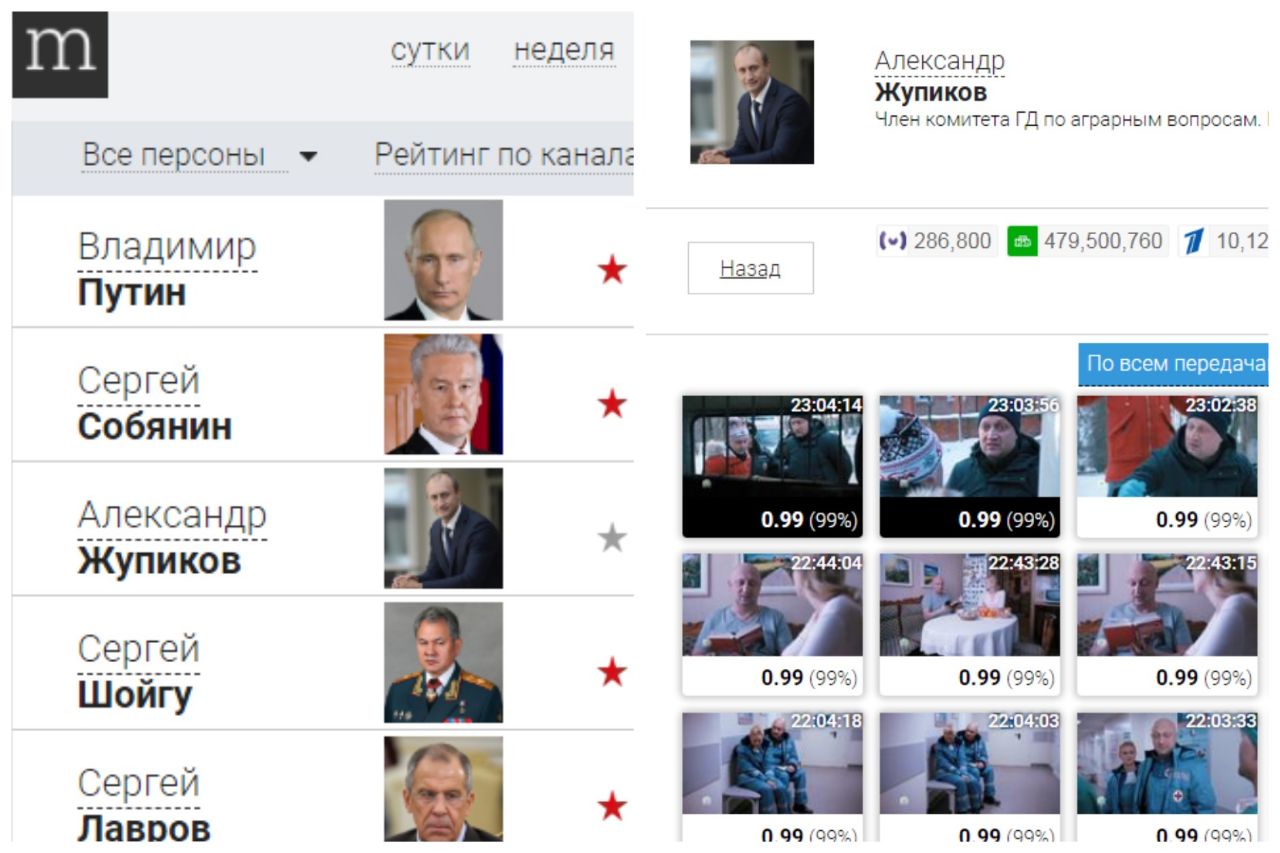Toggle the red star next to Путин
The width and height of the screenshot is (1280, 853).
click(612, 269)
